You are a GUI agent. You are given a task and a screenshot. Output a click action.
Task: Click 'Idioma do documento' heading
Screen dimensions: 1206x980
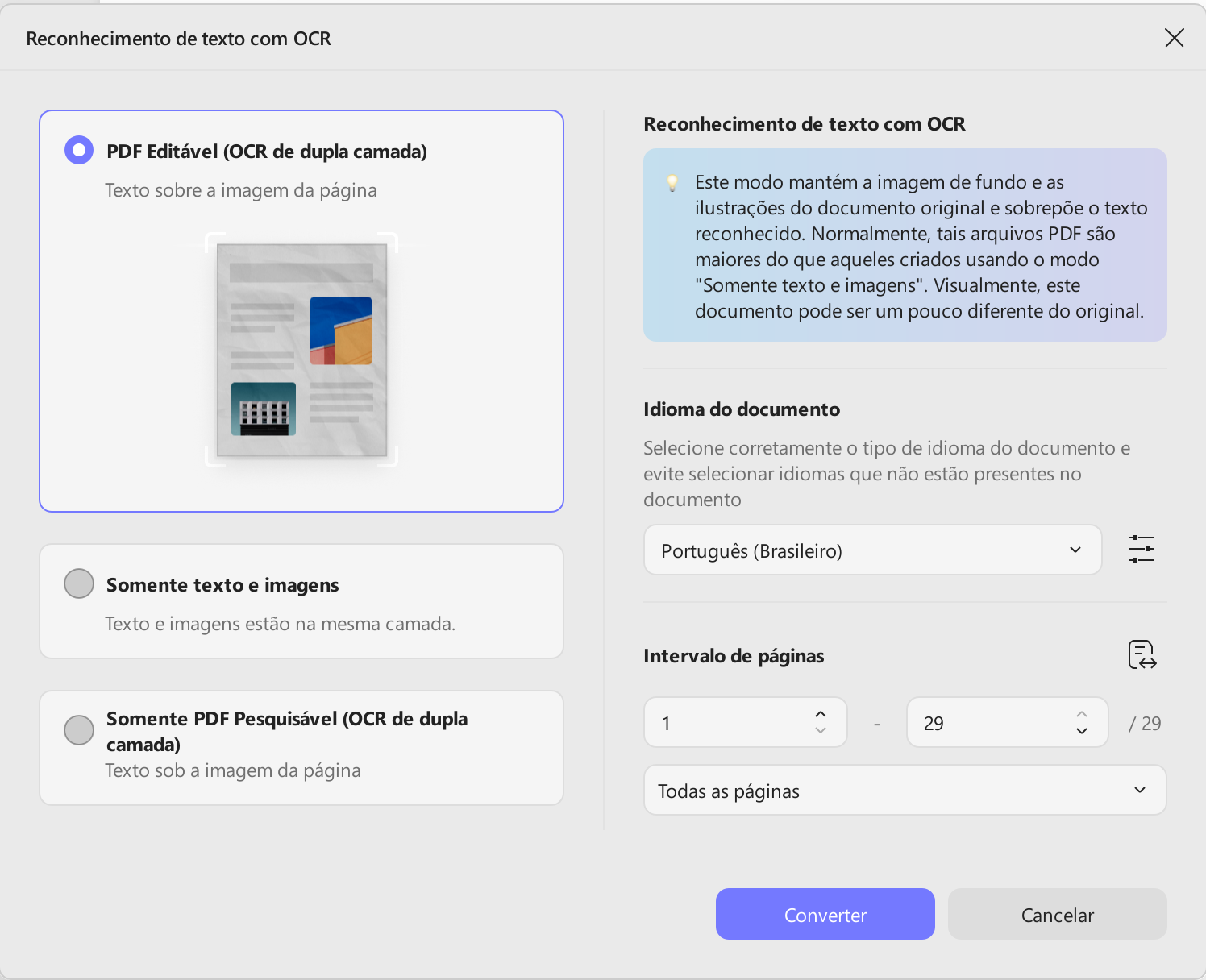pyautogui.click(x=742, y=409)
